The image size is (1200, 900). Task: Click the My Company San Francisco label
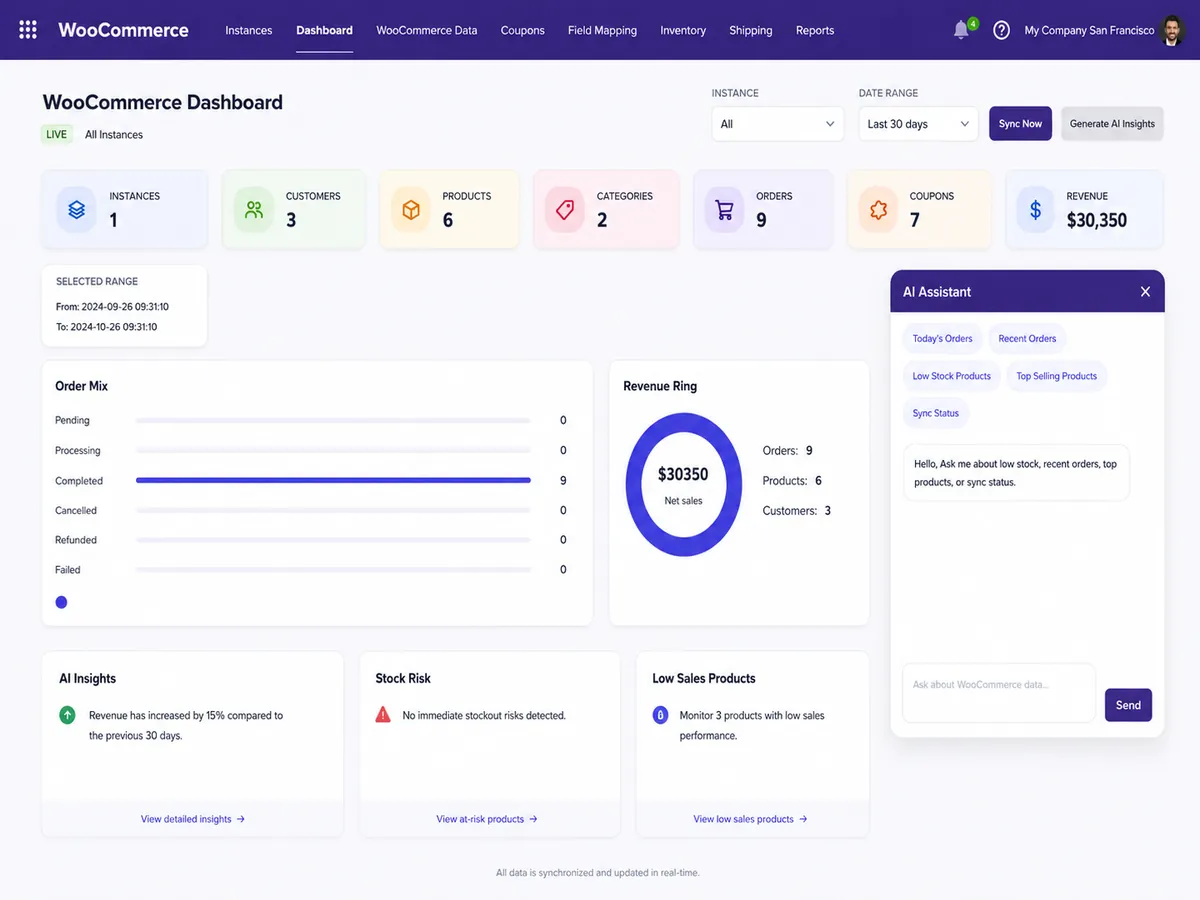[1089, 30]
